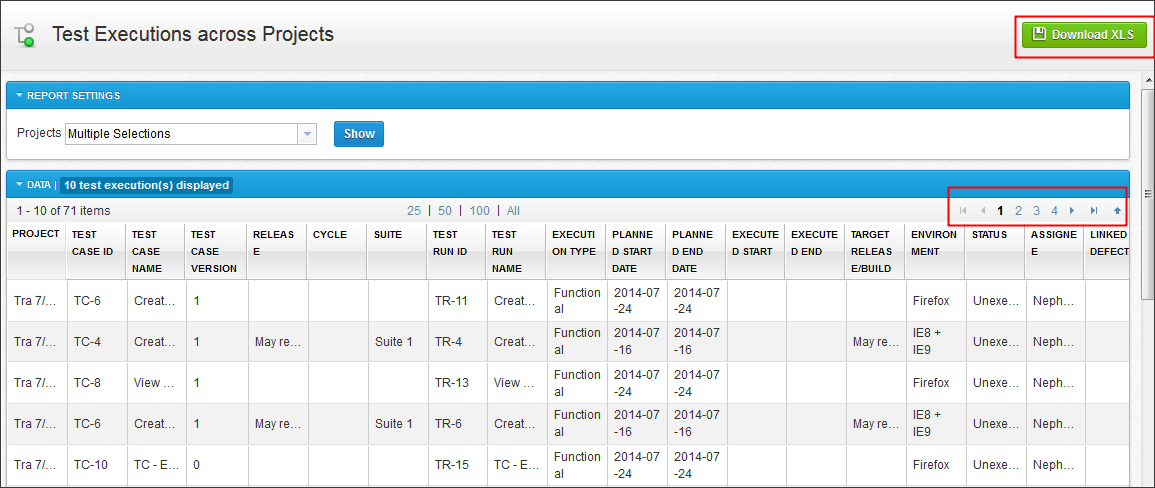Open the Projects dropdown arrow
The height and width of the screenshot is (488, 1155).
pos(307,134)
